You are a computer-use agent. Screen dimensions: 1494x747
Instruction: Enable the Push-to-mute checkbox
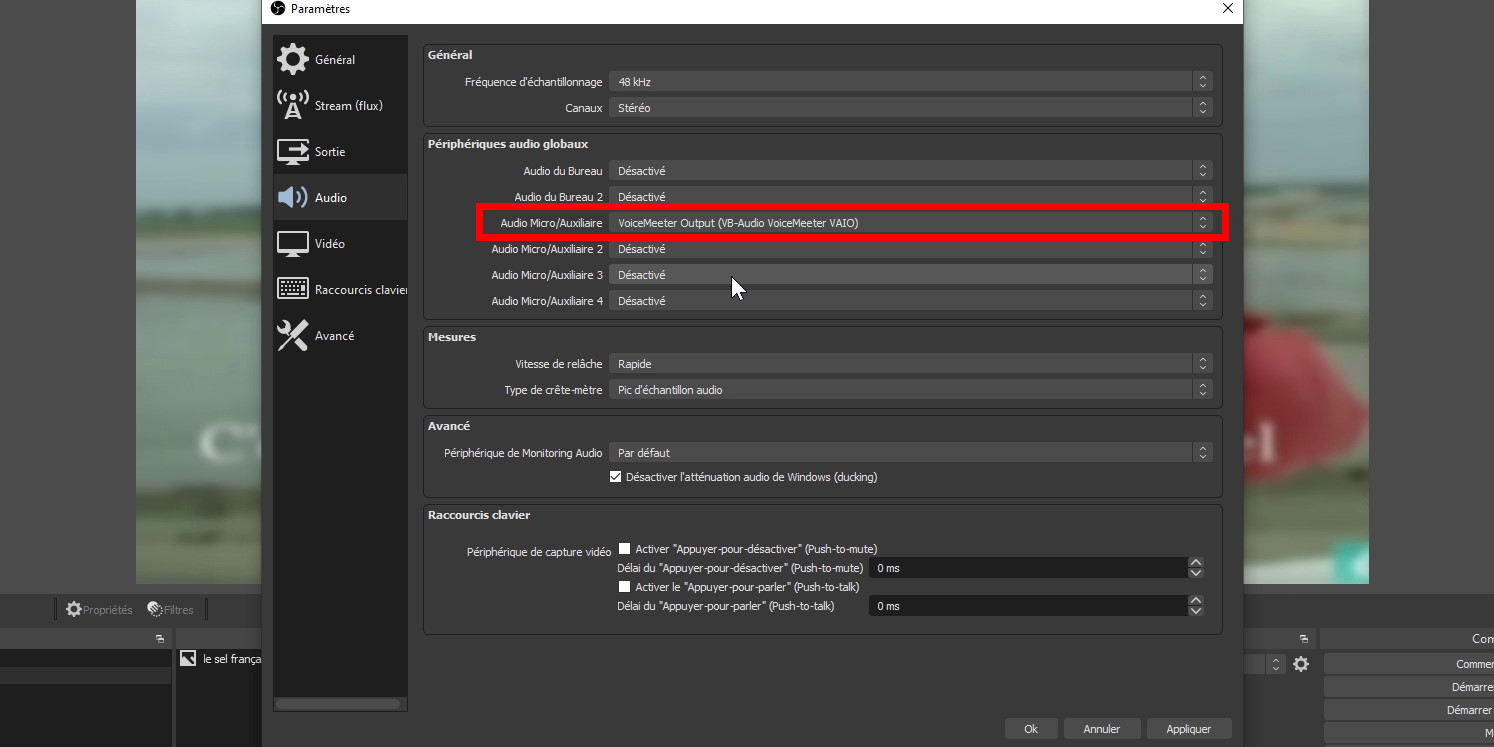tap(625, 549)
